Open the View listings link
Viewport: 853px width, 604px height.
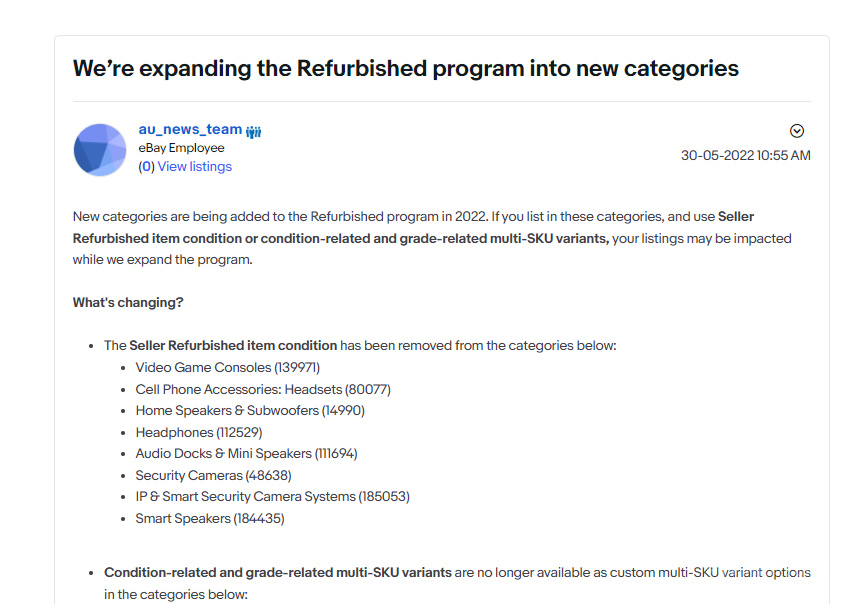click(195, 167)
